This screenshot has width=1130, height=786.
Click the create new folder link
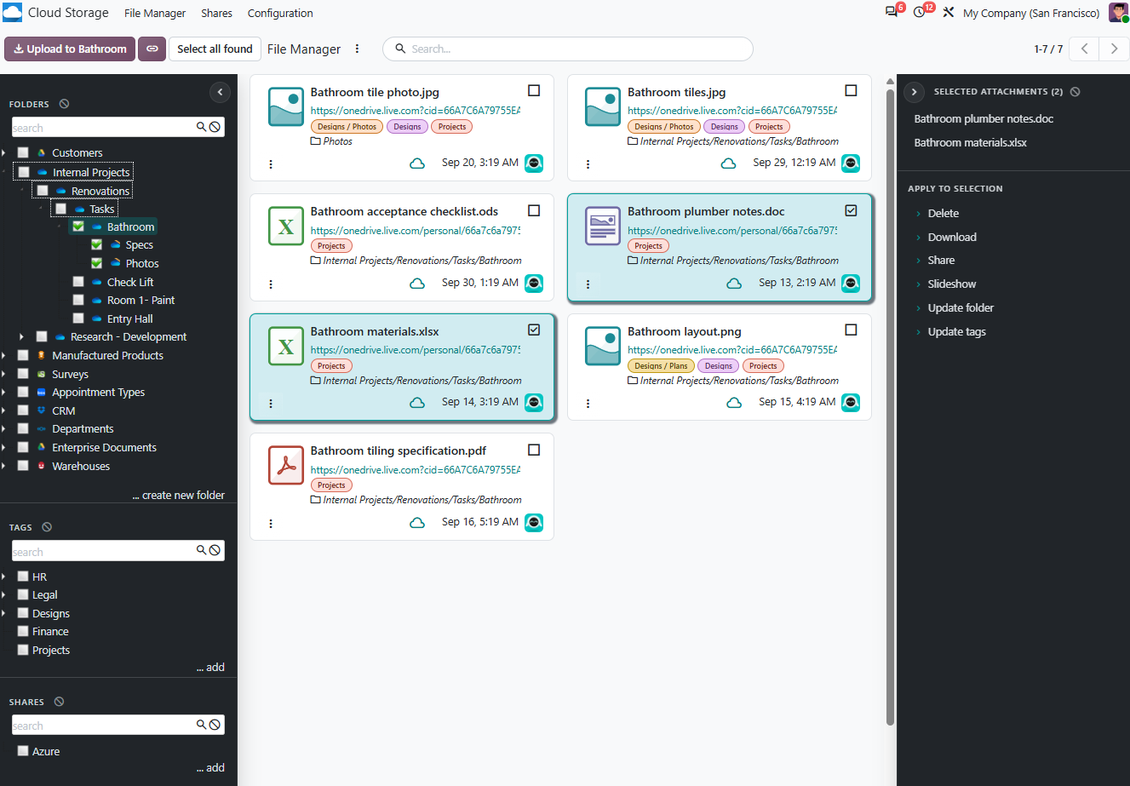pyautogui.click(x=178, y=495)
